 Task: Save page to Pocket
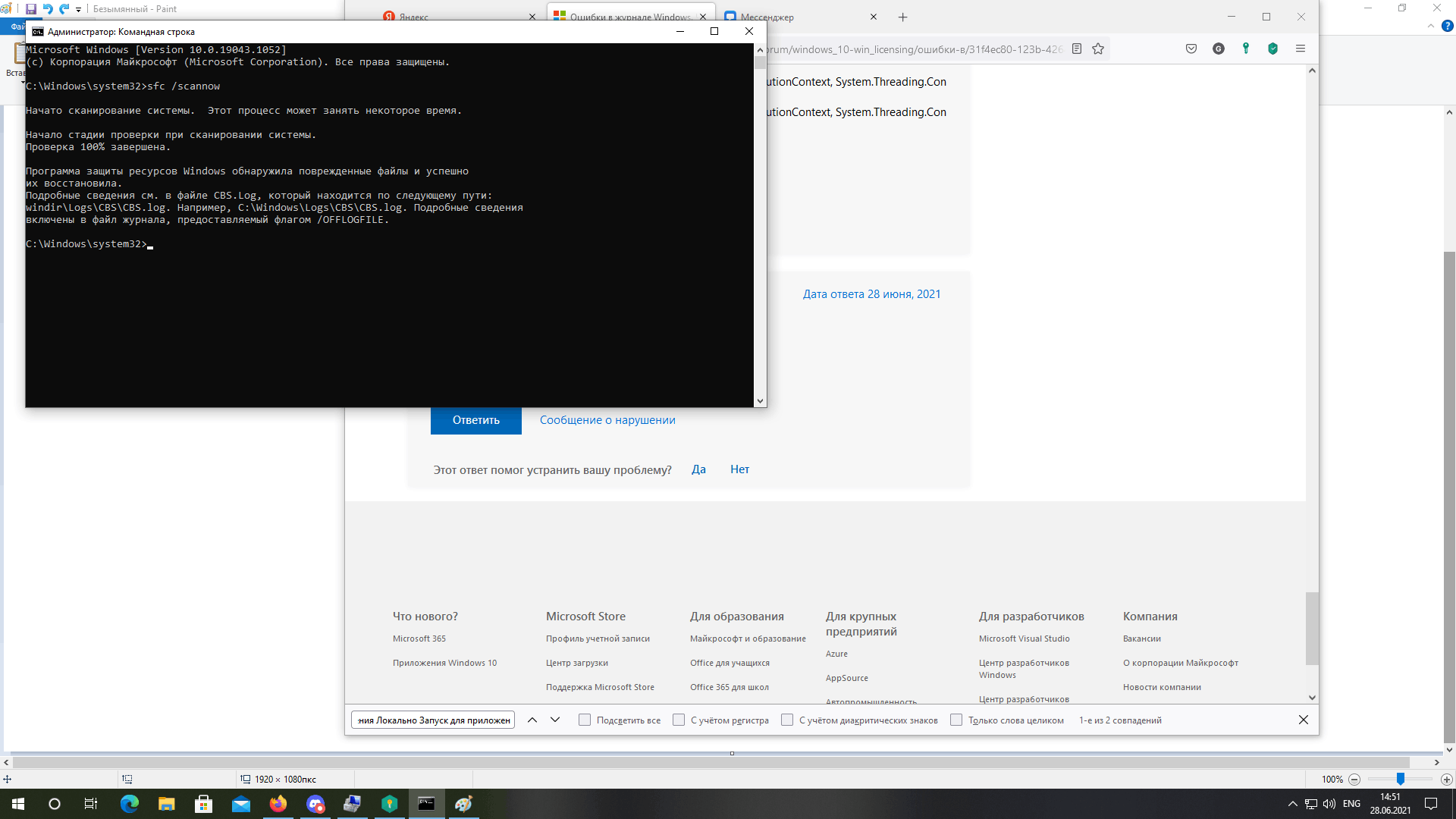(x=1191, y=49)
